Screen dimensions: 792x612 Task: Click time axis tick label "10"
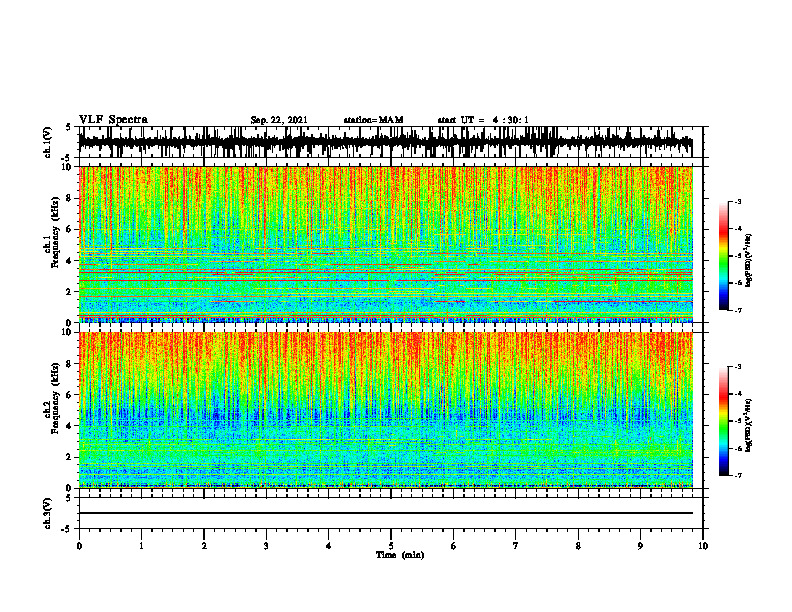coord(703,546)
